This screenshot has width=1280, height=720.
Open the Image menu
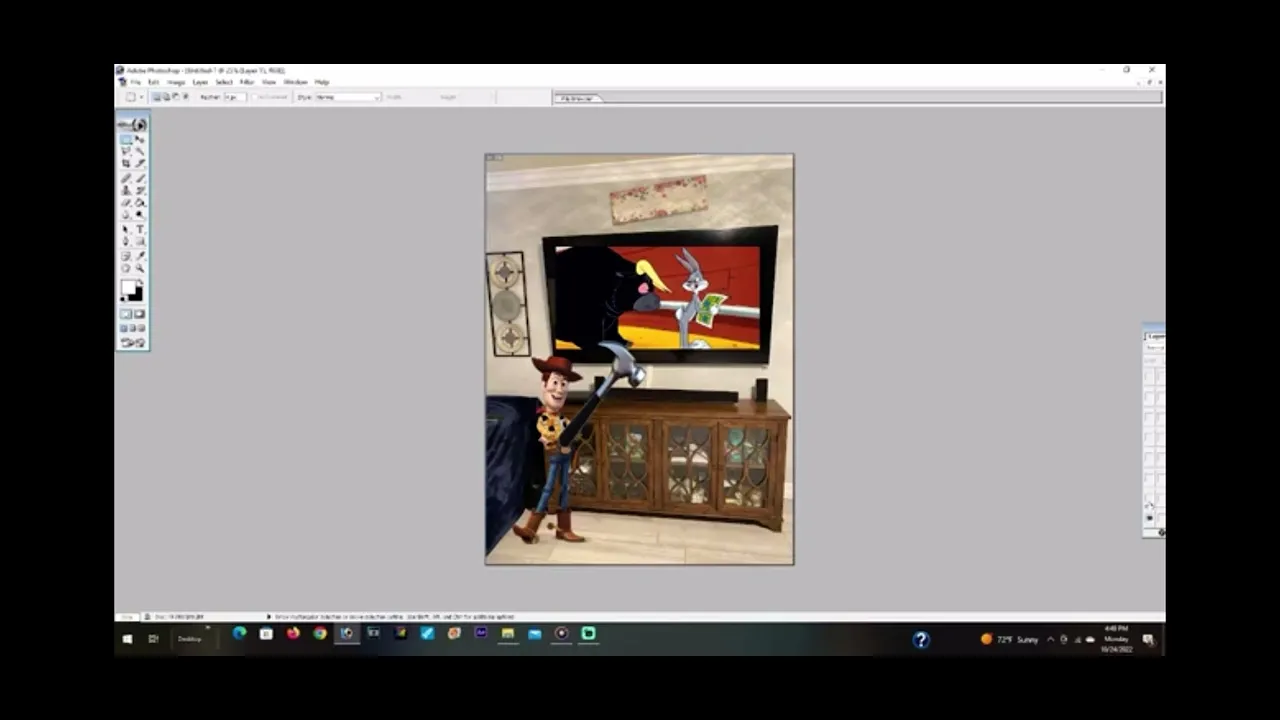point(176,82)
